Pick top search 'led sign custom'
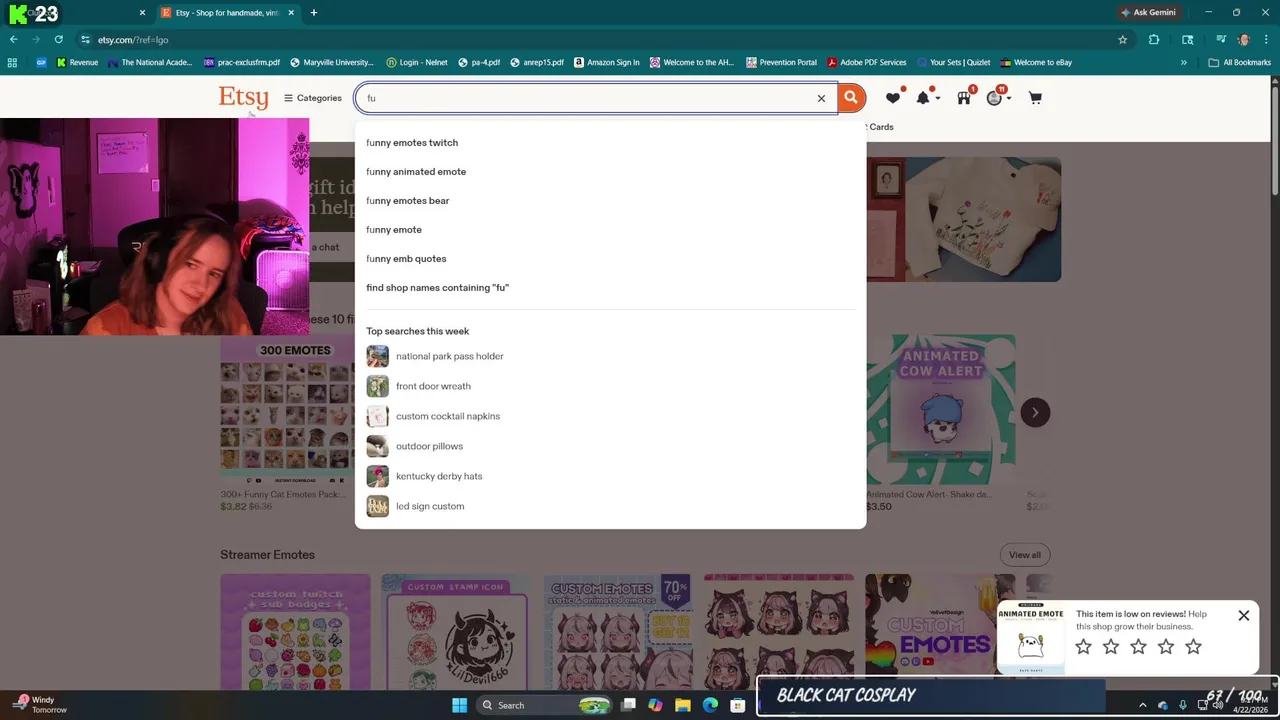Screen dimensions: 1280x720 pos(430,506)
